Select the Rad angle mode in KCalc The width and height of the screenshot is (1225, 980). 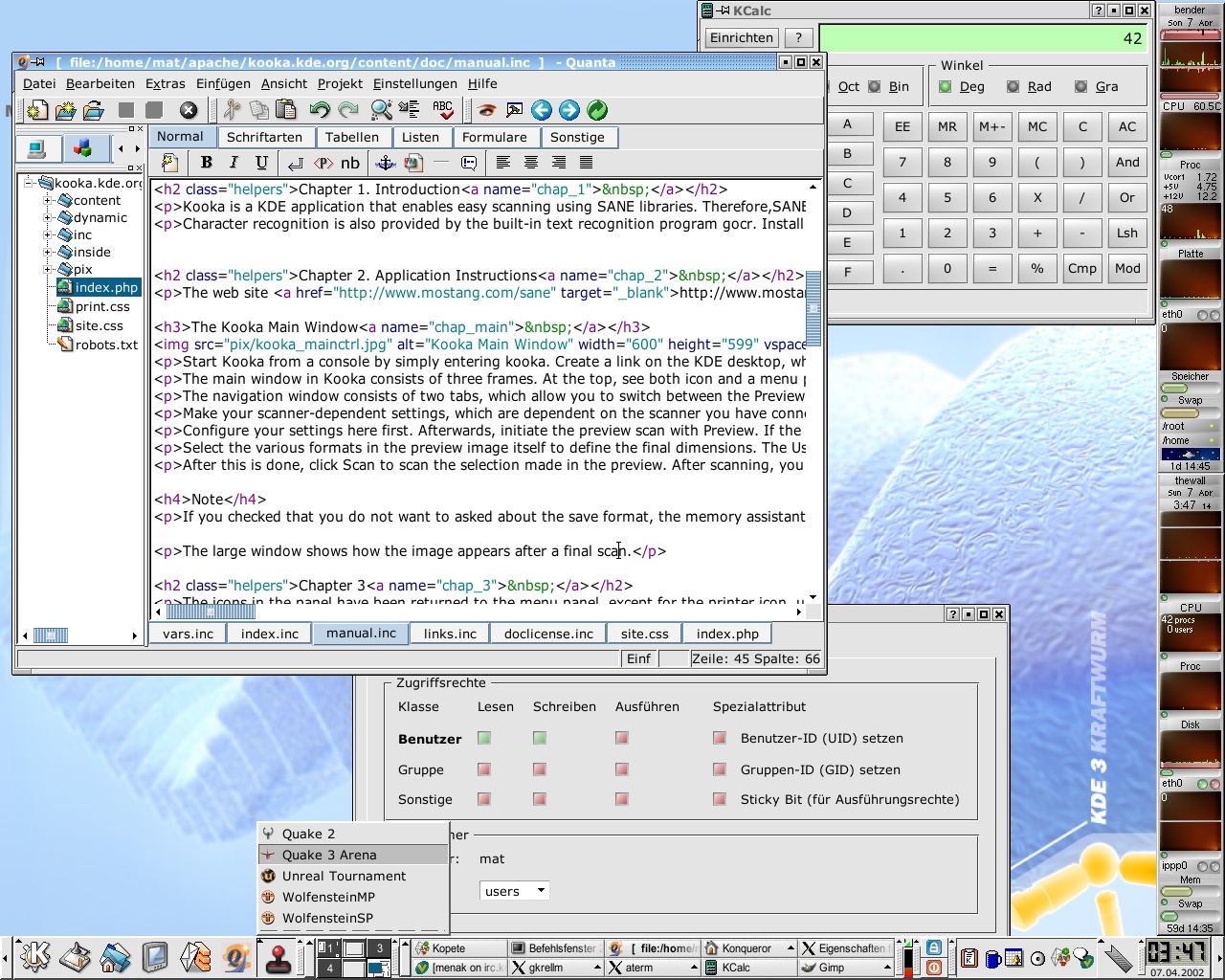[1013, 86]
